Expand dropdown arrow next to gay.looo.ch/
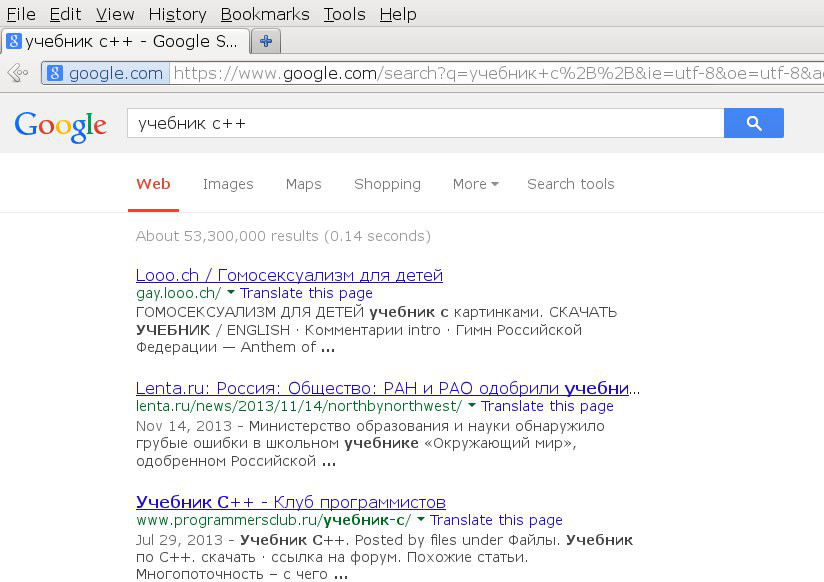This screenshot has width=824, height=582. (231, 291)
